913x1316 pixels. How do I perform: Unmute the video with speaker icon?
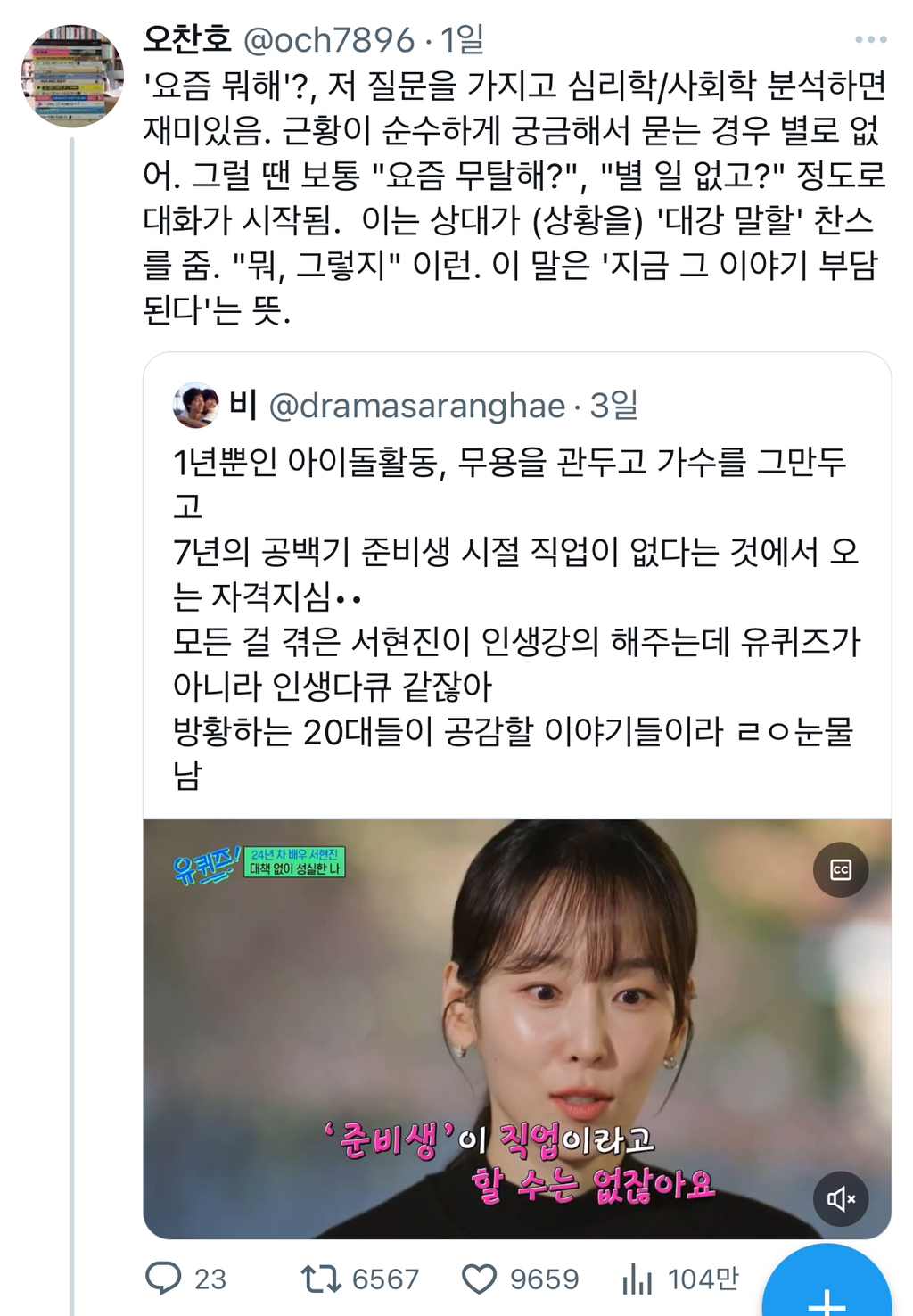click(x=841, y=1198)
